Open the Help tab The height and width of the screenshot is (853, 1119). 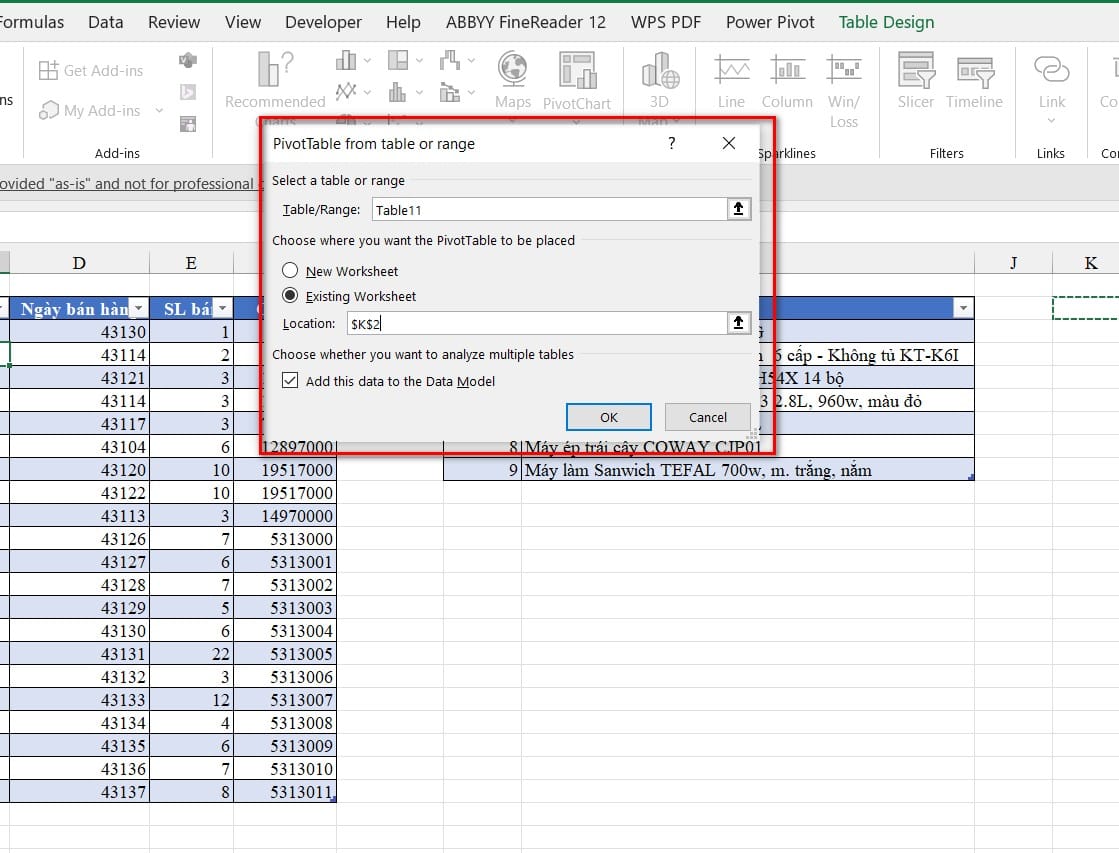(x=403, y=22)
